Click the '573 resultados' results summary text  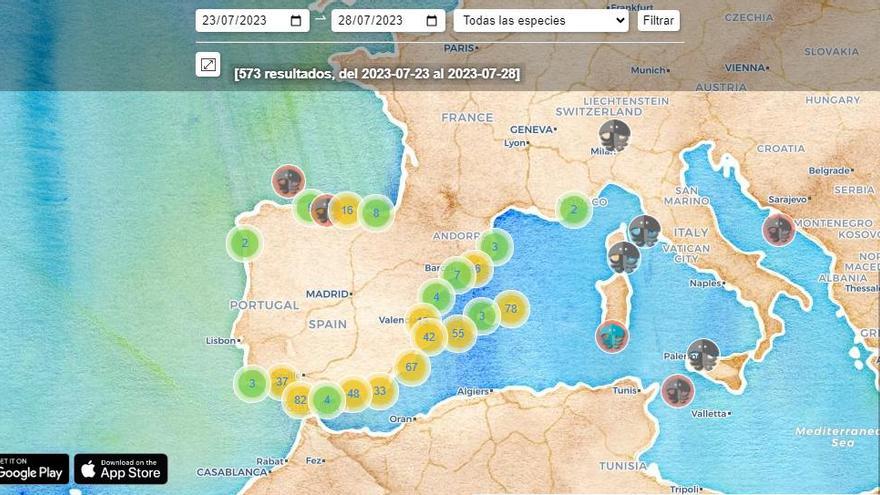[x=377, y=74]
